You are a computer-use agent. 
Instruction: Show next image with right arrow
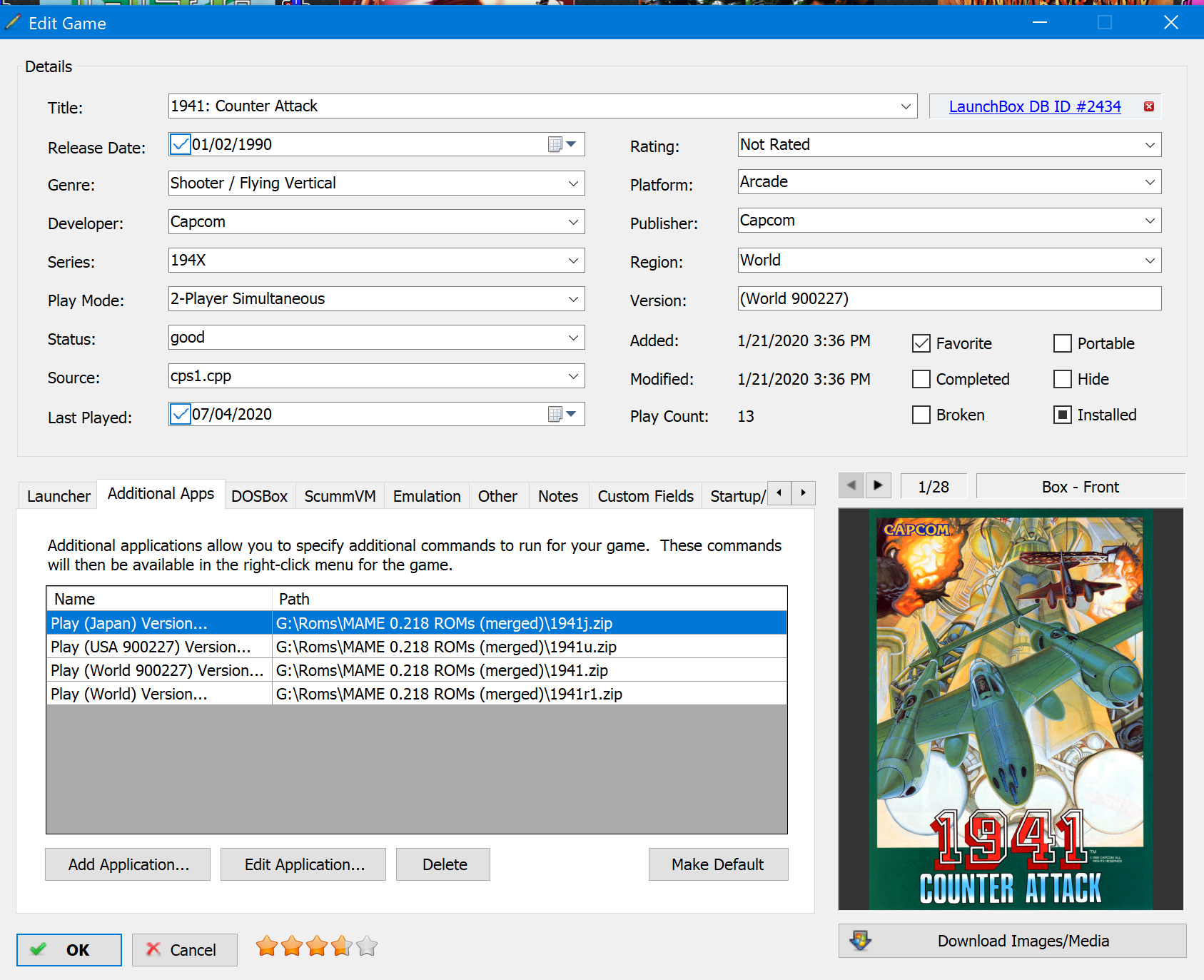[878, 486]
